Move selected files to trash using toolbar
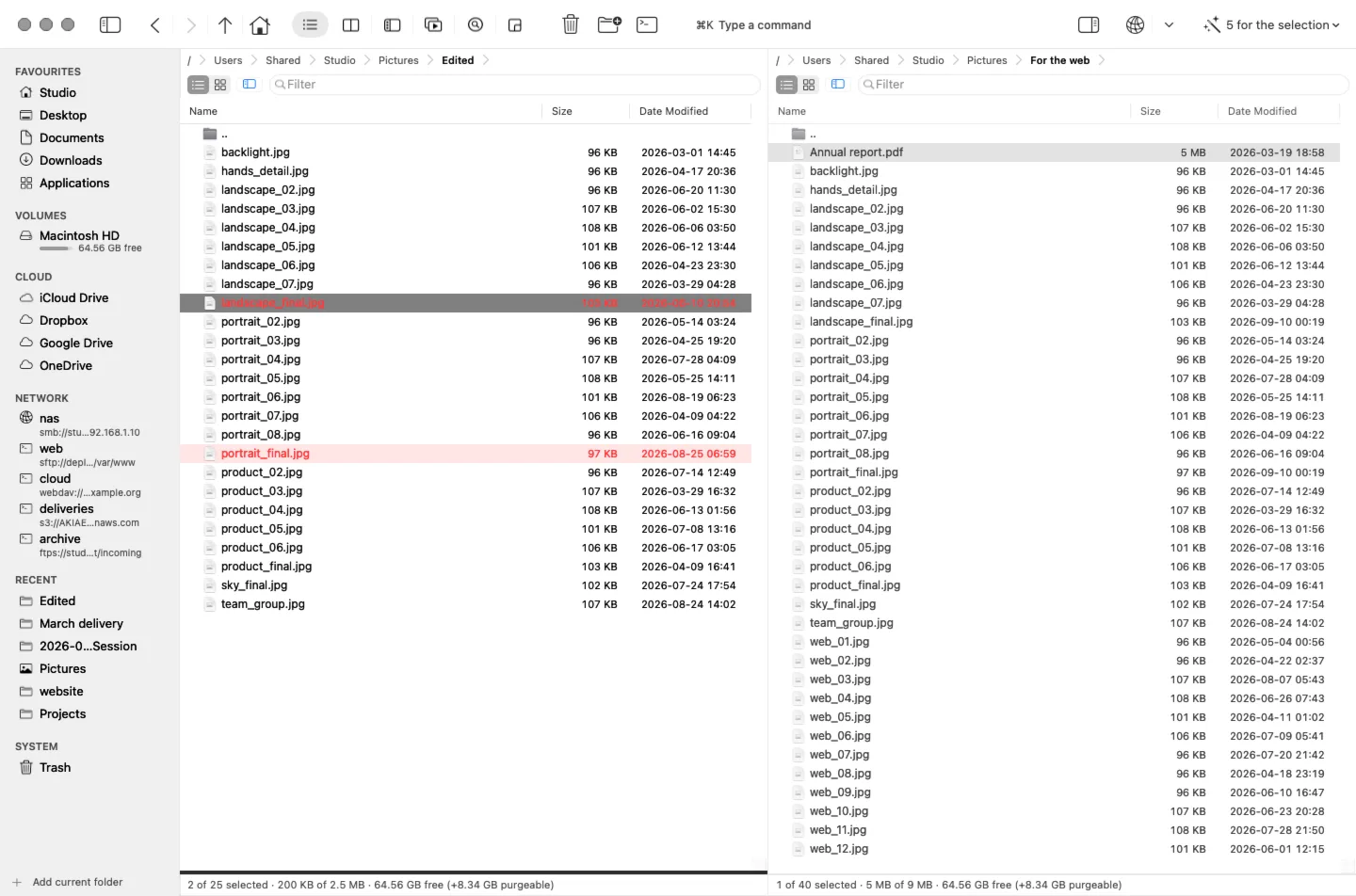1356x896 pixels. (571, 25)
